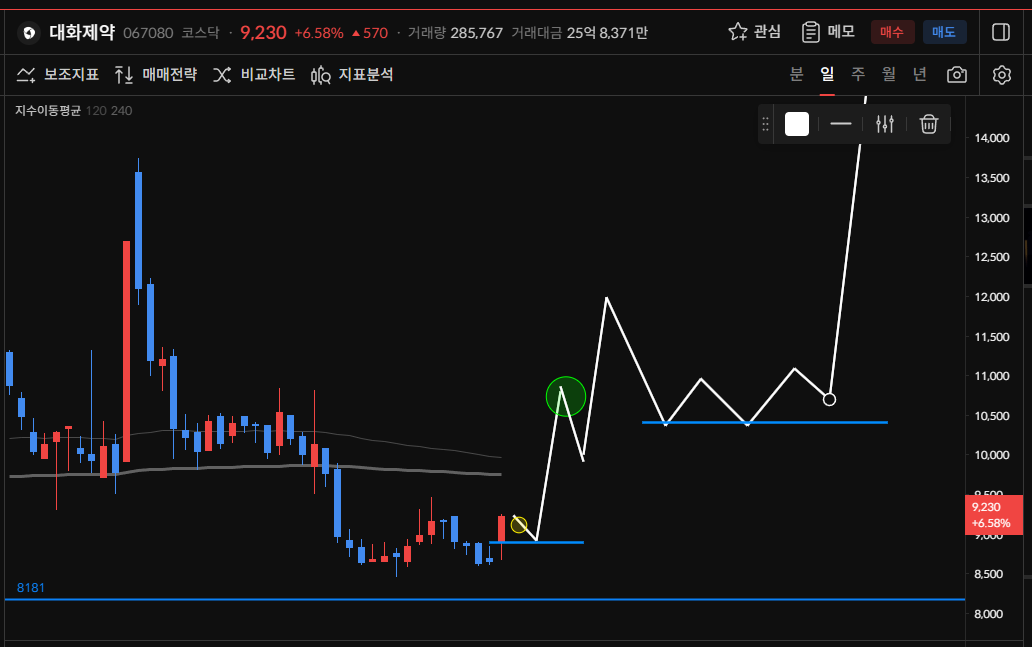Viewport: 1032px width, 647px height.
Task: Click the blue 매도 sell button
Action: tap(944, 32)
